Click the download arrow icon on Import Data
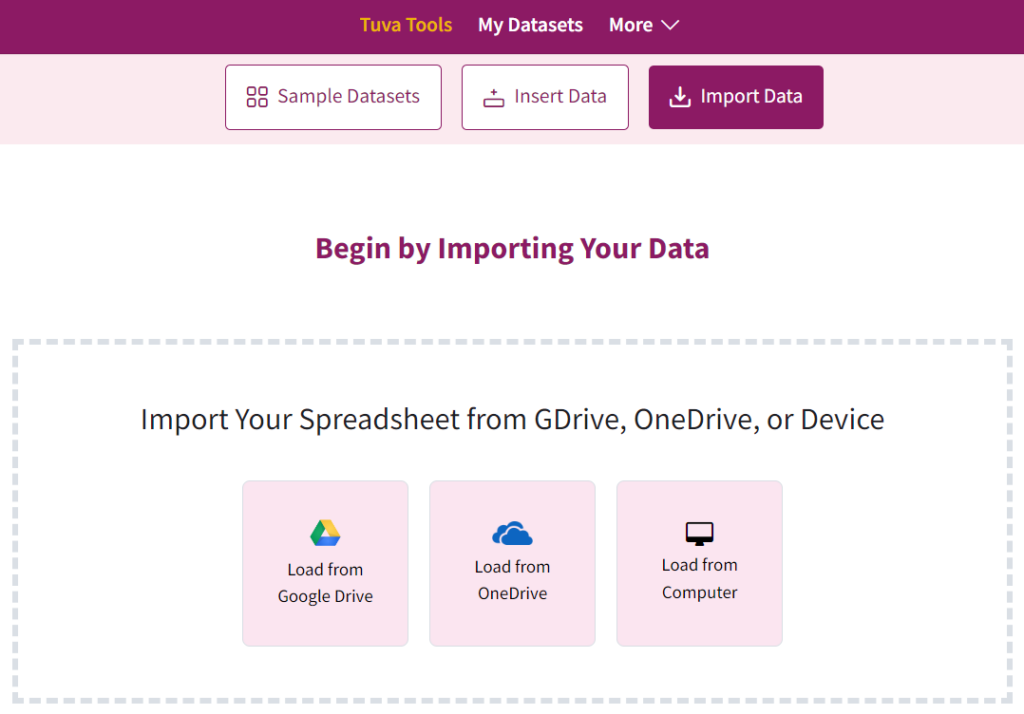 pos(680,97)
